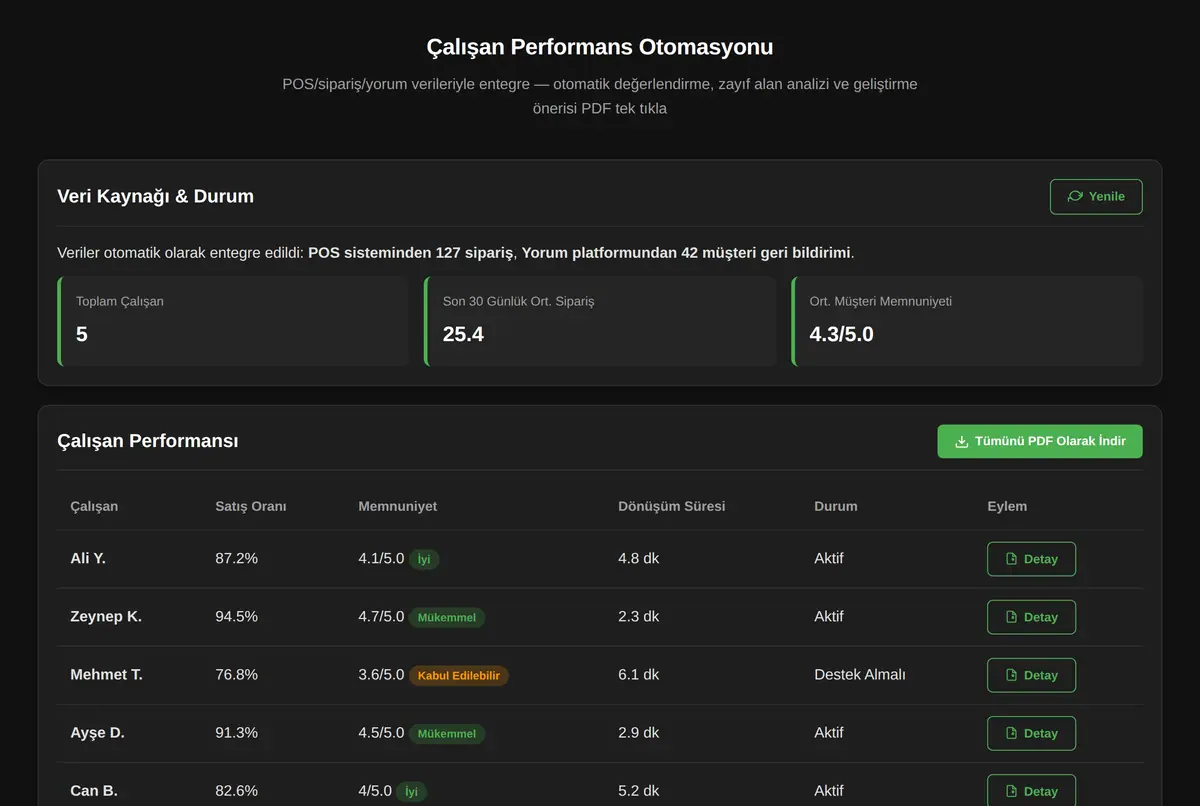Open Detay for Ayşe D.
1200x806 pixels.
pos(1031,733)
